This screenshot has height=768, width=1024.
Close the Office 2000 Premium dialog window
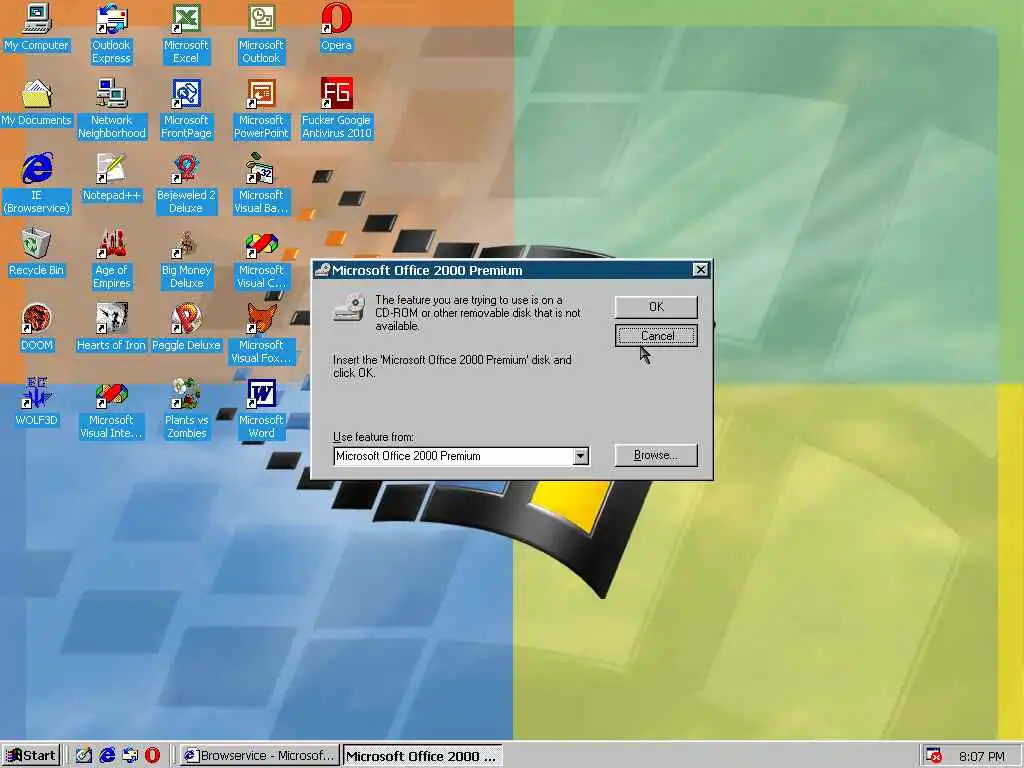pyautogui.click(x=700, y=270)
